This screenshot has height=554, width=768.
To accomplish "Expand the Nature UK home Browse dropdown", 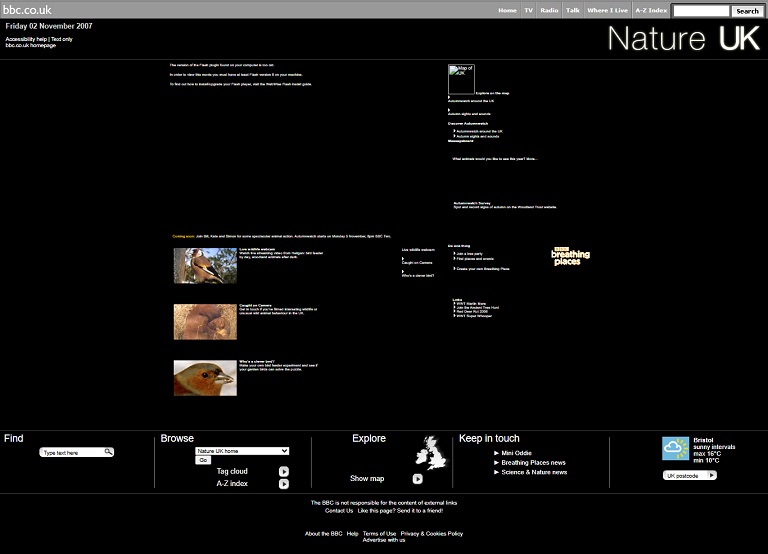I will [x=242, y=451].
